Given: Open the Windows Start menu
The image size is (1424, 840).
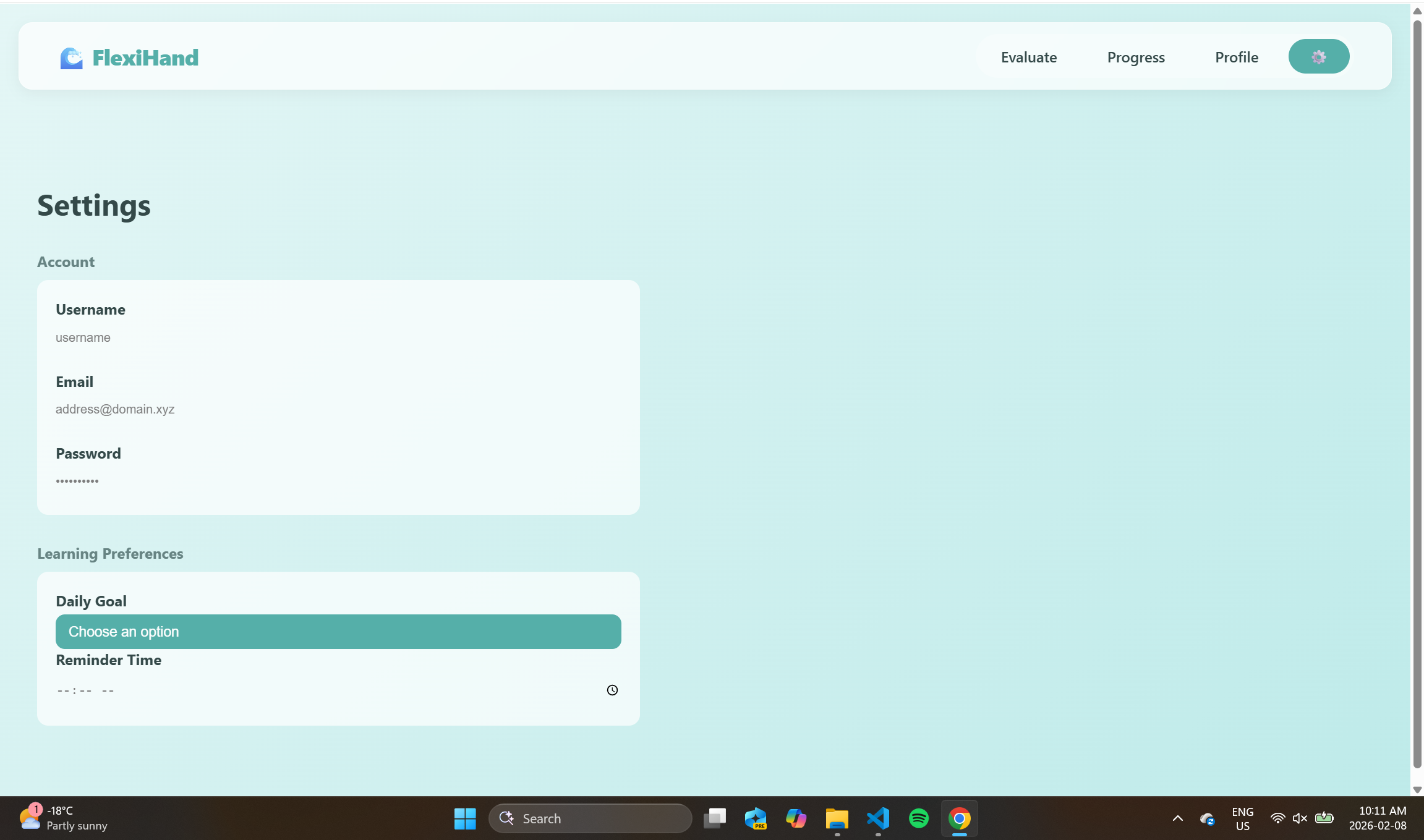Looking at the screenshot, I should 465,818.
